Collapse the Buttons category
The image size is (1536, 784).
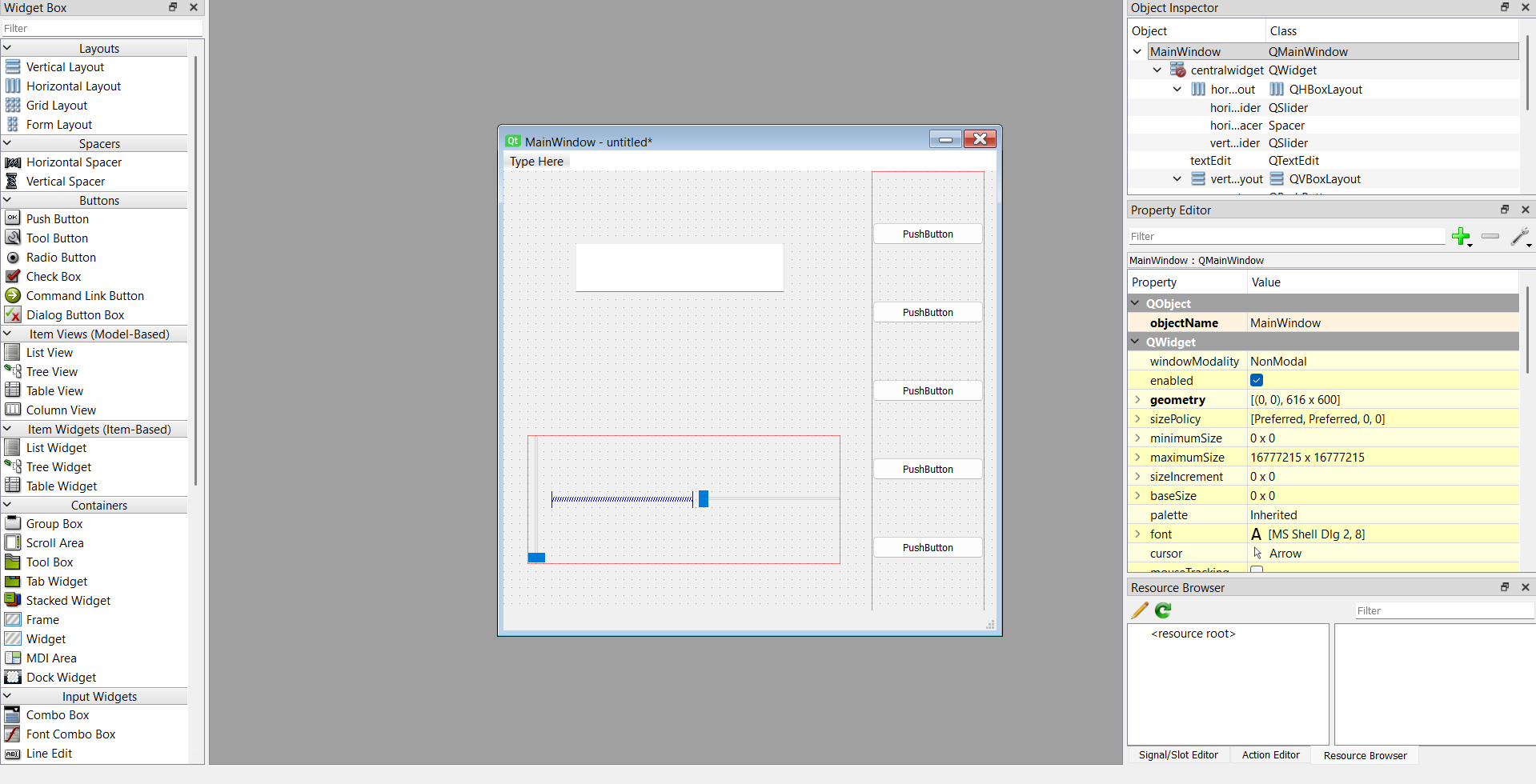[7, 200]
